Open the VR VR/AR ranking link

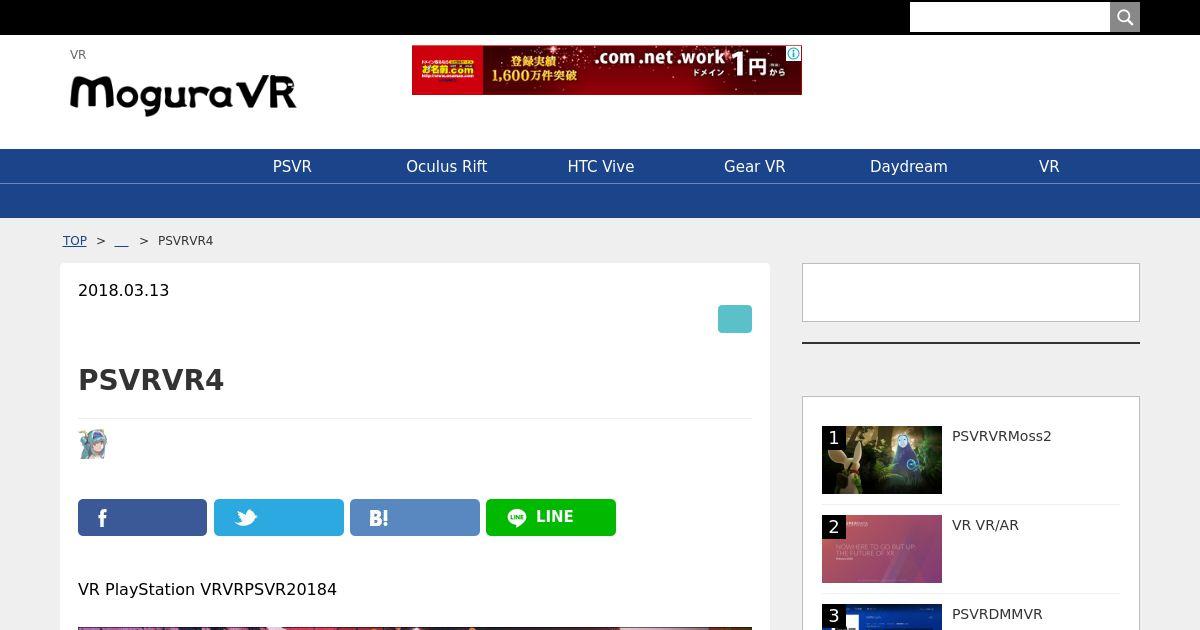tap(985, 525)
